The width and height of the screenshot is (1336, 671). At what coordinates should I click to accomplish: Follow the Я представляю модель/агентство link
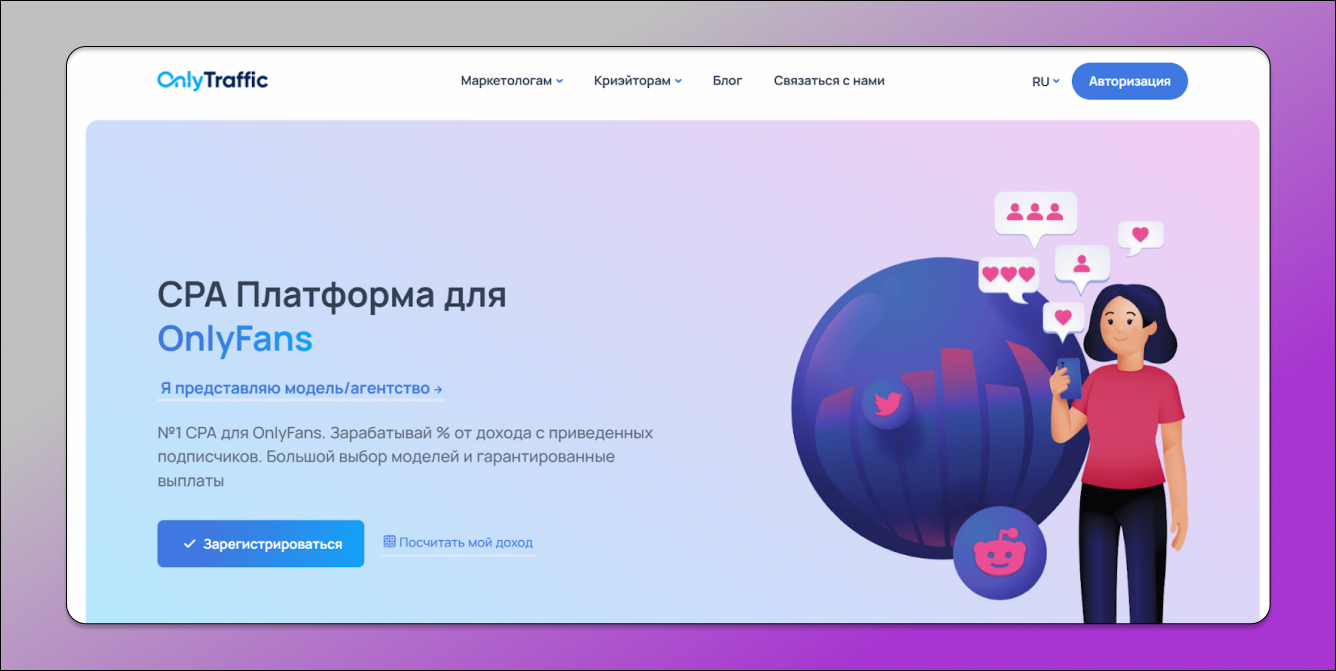tap(300, 388)
